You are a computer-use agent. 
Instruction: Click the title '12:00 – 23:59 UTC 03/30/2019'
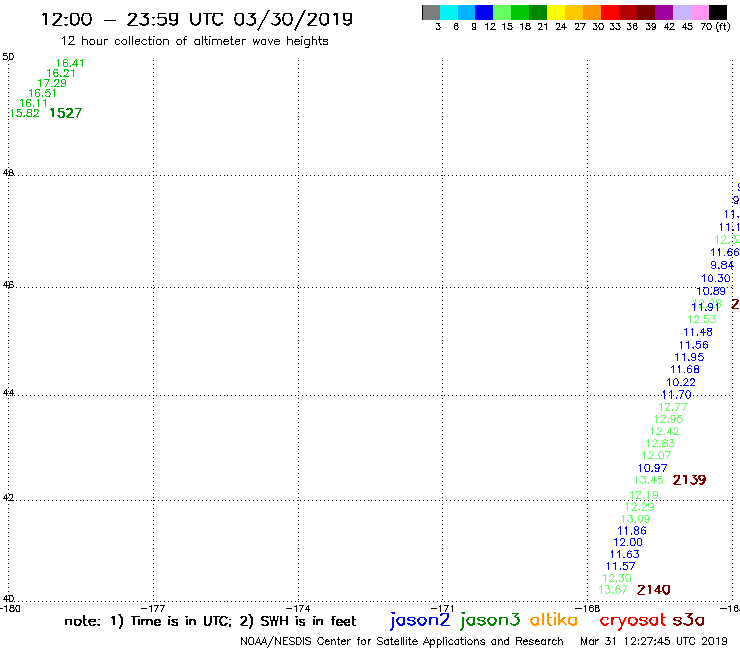[197, 19]
